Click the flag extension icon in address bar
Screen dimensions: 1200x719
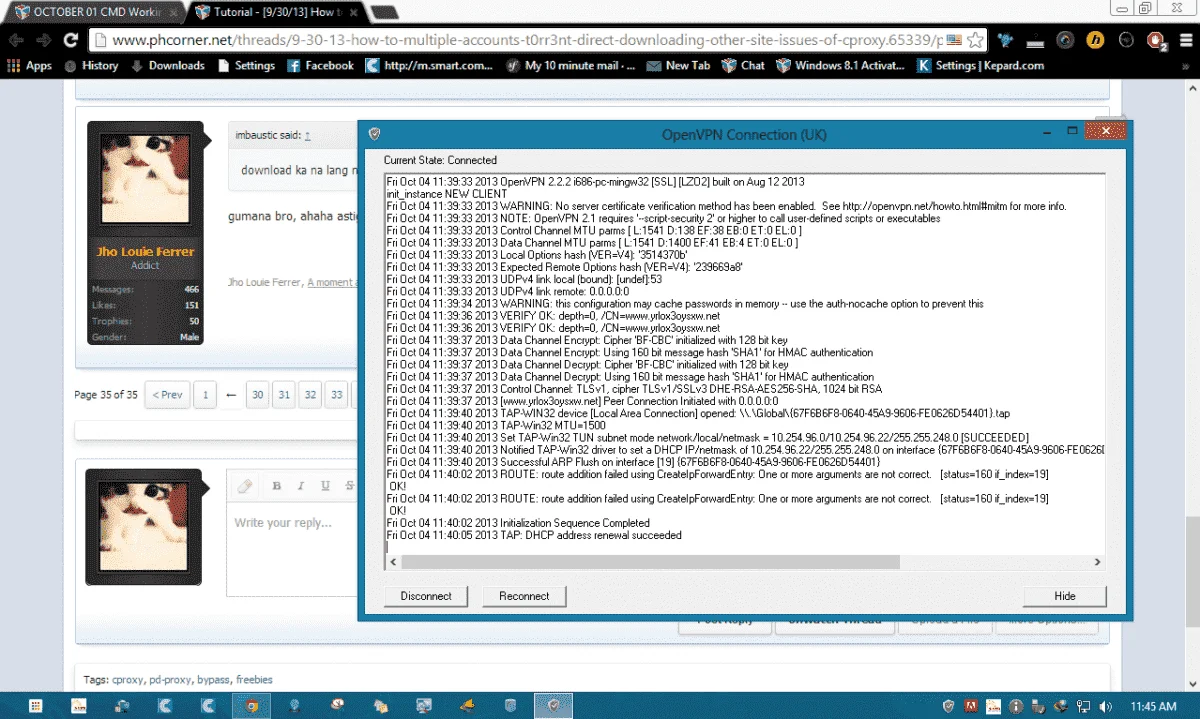[952, 40]
